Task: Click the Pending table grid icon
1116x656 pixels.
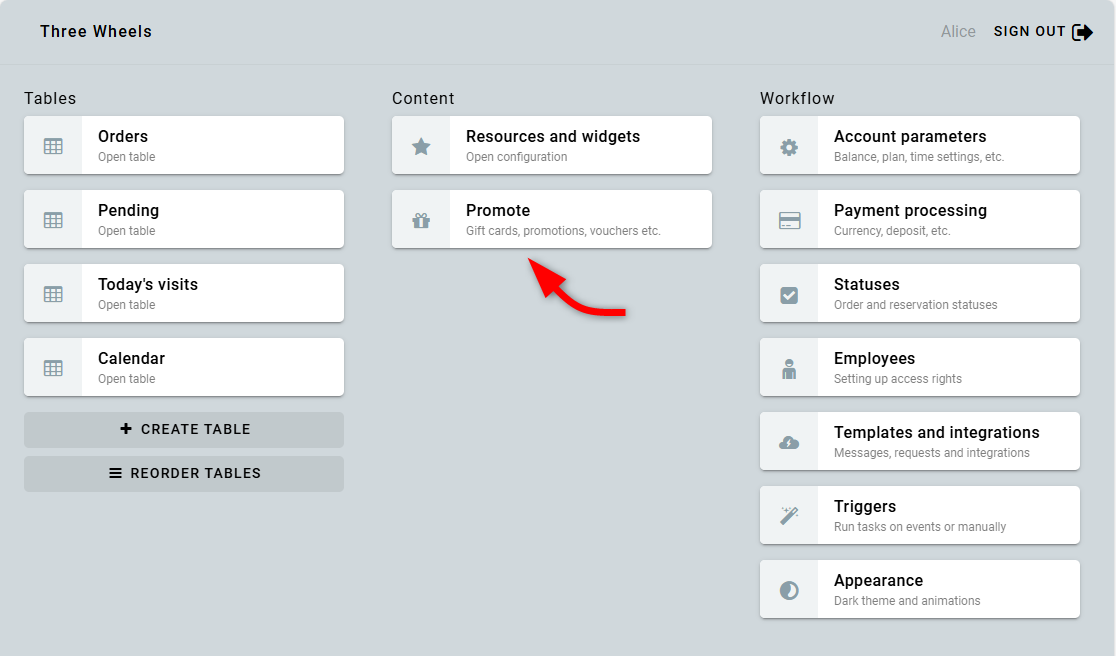Action: click(53, 220)
